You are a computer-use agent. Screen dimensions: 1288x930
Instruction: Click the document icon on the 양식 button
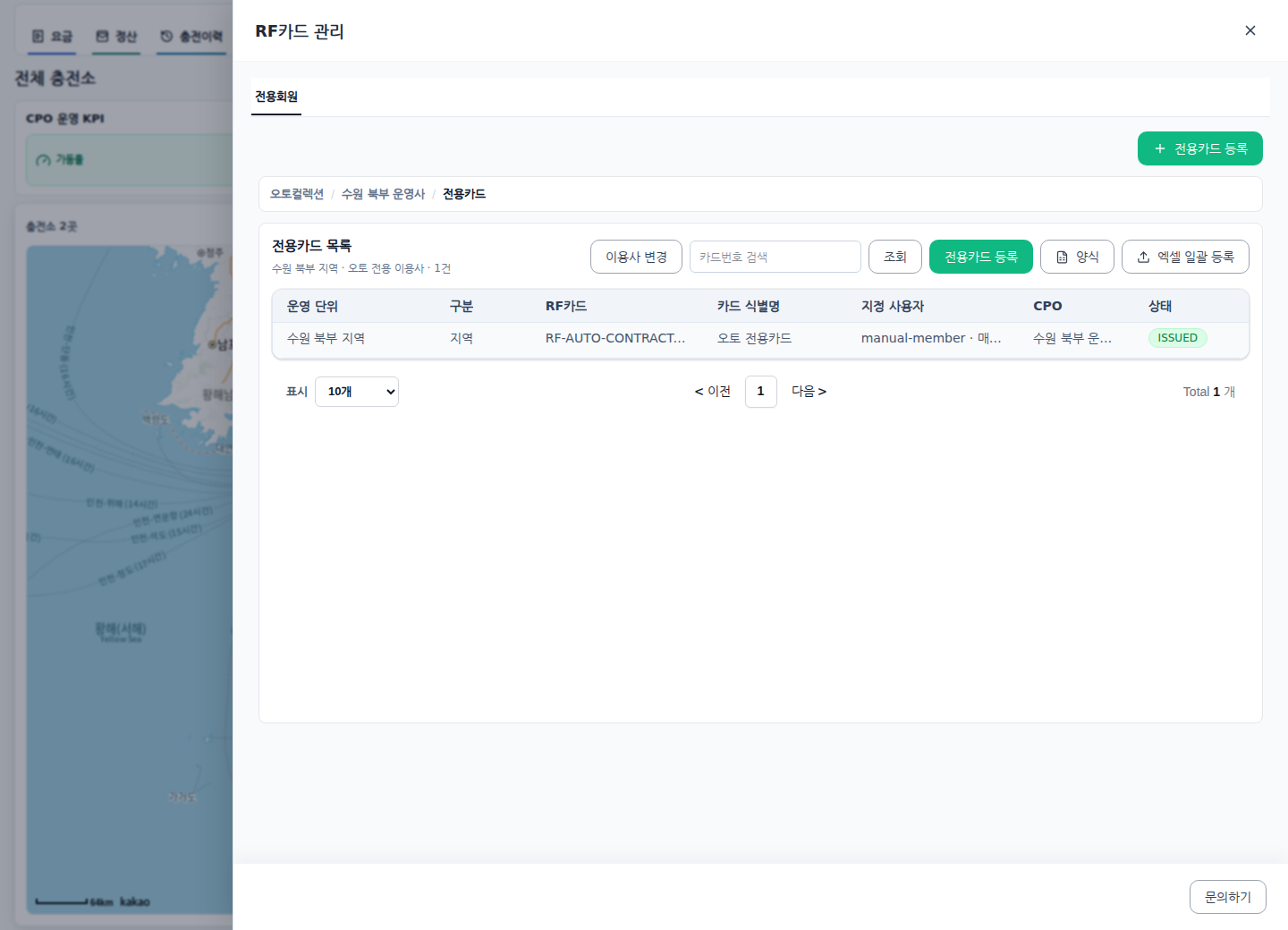point(1063,258)
